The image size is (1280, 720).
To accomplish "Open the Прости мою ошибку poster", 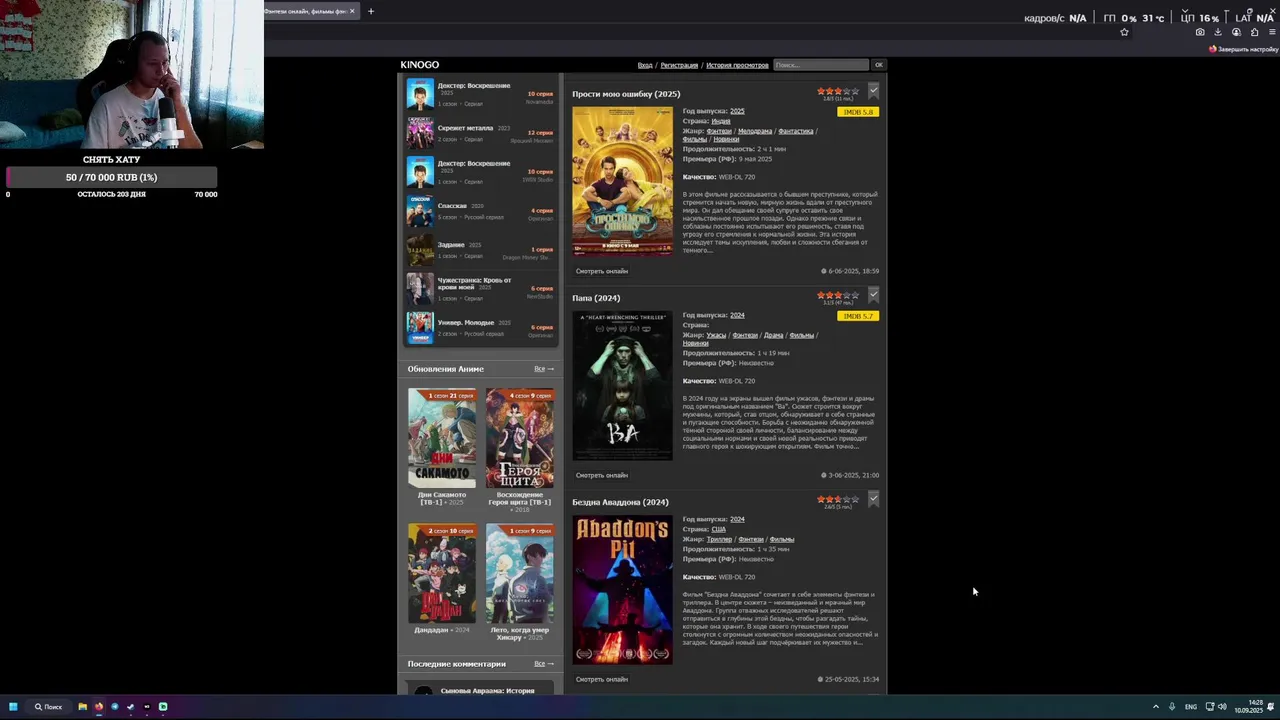I will point(622,181).
